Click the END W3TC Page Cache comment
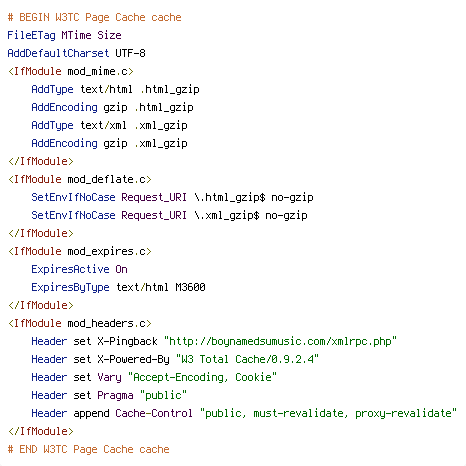466x466 pixels. (x=88, y=449)
